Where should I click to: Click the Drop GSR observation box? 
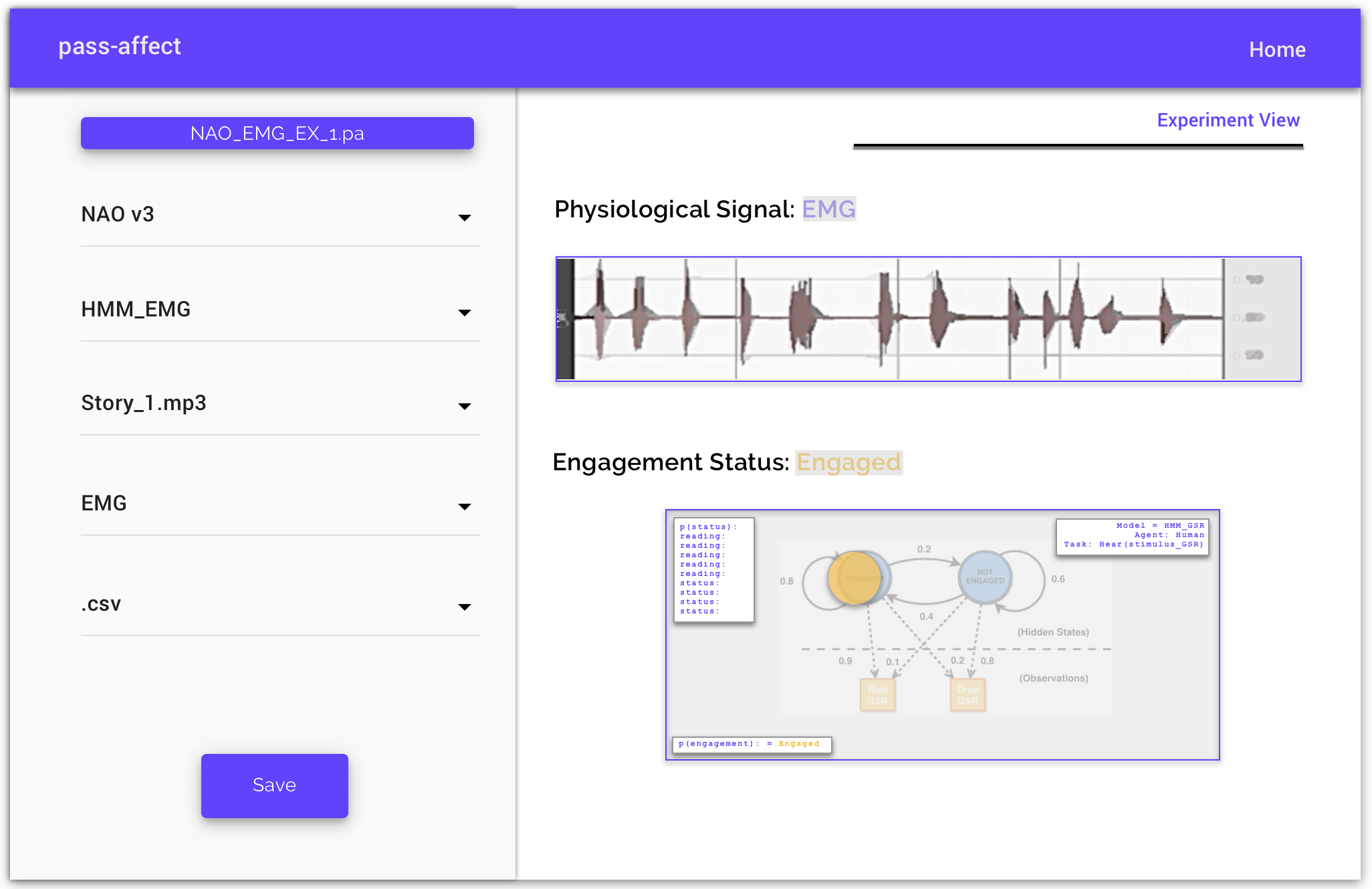[x=968, y=695]
